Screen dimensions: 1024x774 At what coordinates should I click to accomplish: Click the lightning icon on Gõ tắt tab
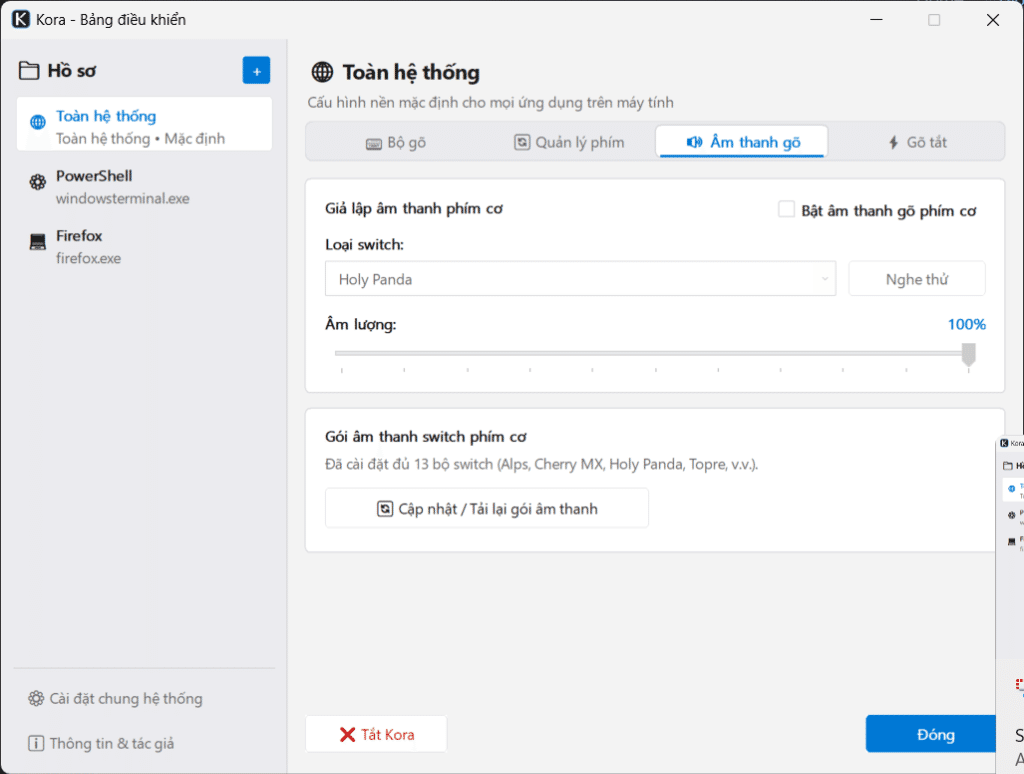tap(893, 142)
